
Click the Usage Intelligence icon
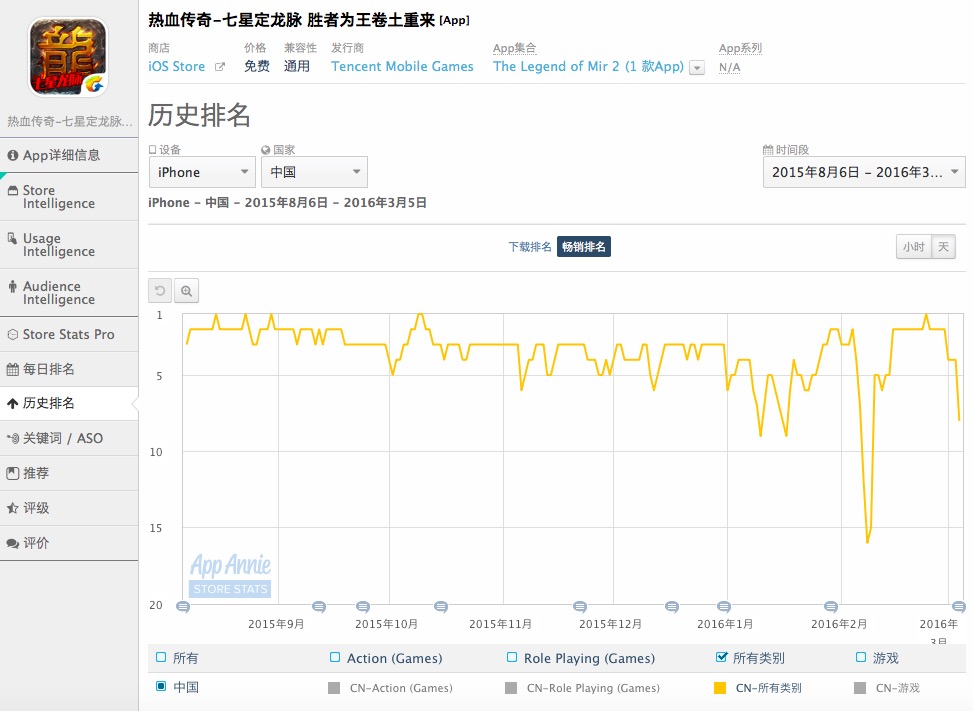click(x=12, y=238)
